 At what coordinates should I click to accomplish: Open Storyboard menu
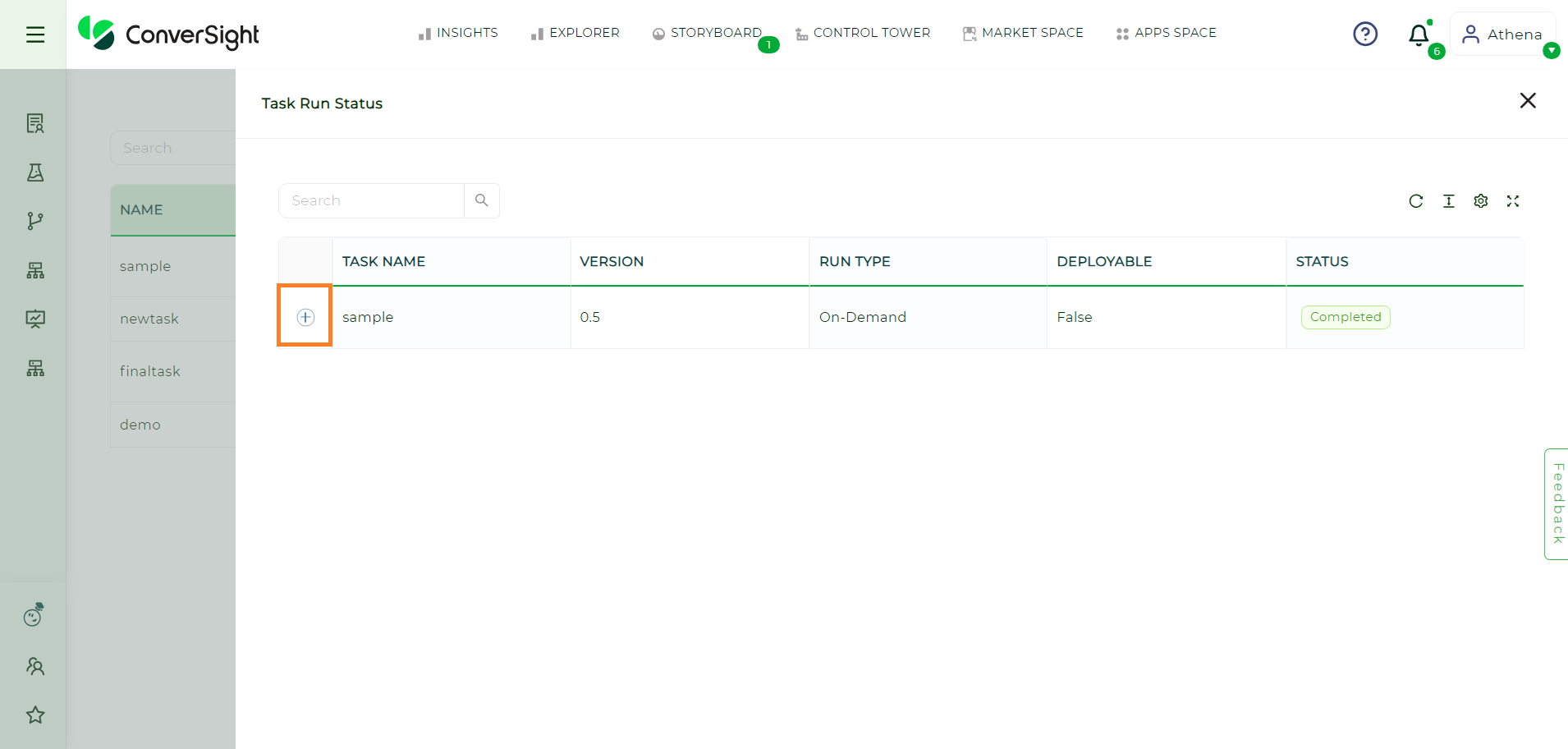[x=707, y=33]
